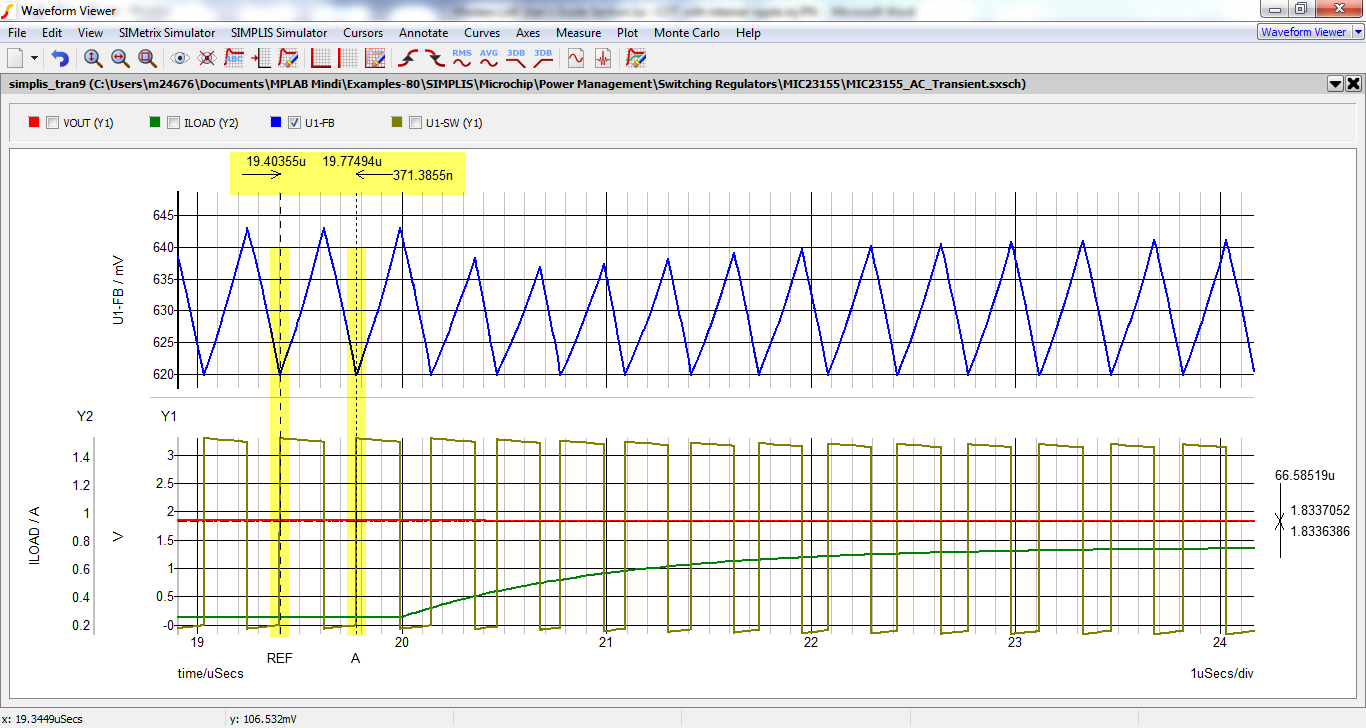Open the File menu

pos(17,33)
